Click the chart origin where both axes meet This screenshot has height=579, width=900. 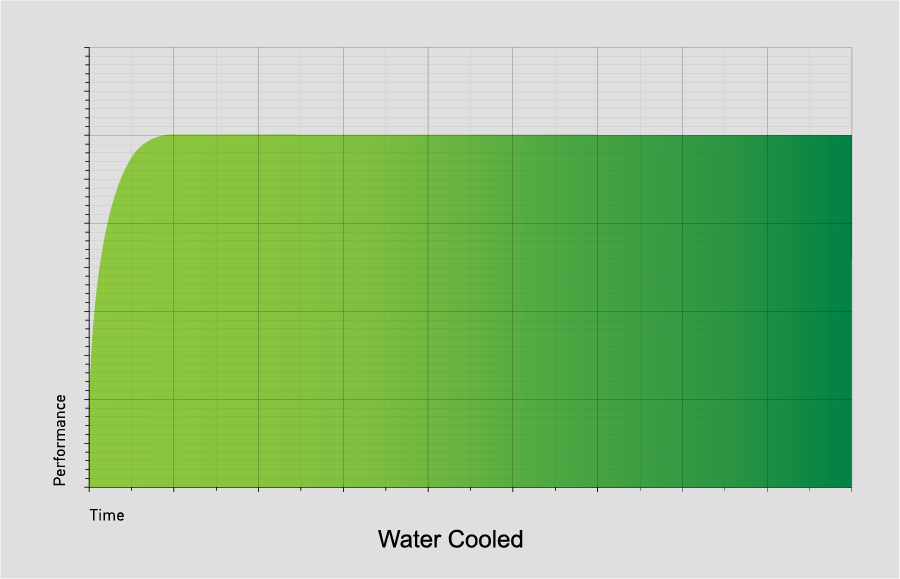[x=90, y=487]
